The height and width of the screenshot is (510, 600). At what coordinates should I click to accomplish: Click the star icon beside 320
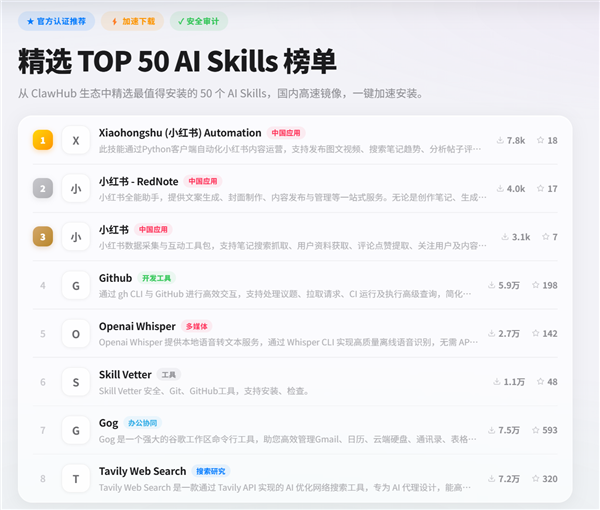coord(536,478)
